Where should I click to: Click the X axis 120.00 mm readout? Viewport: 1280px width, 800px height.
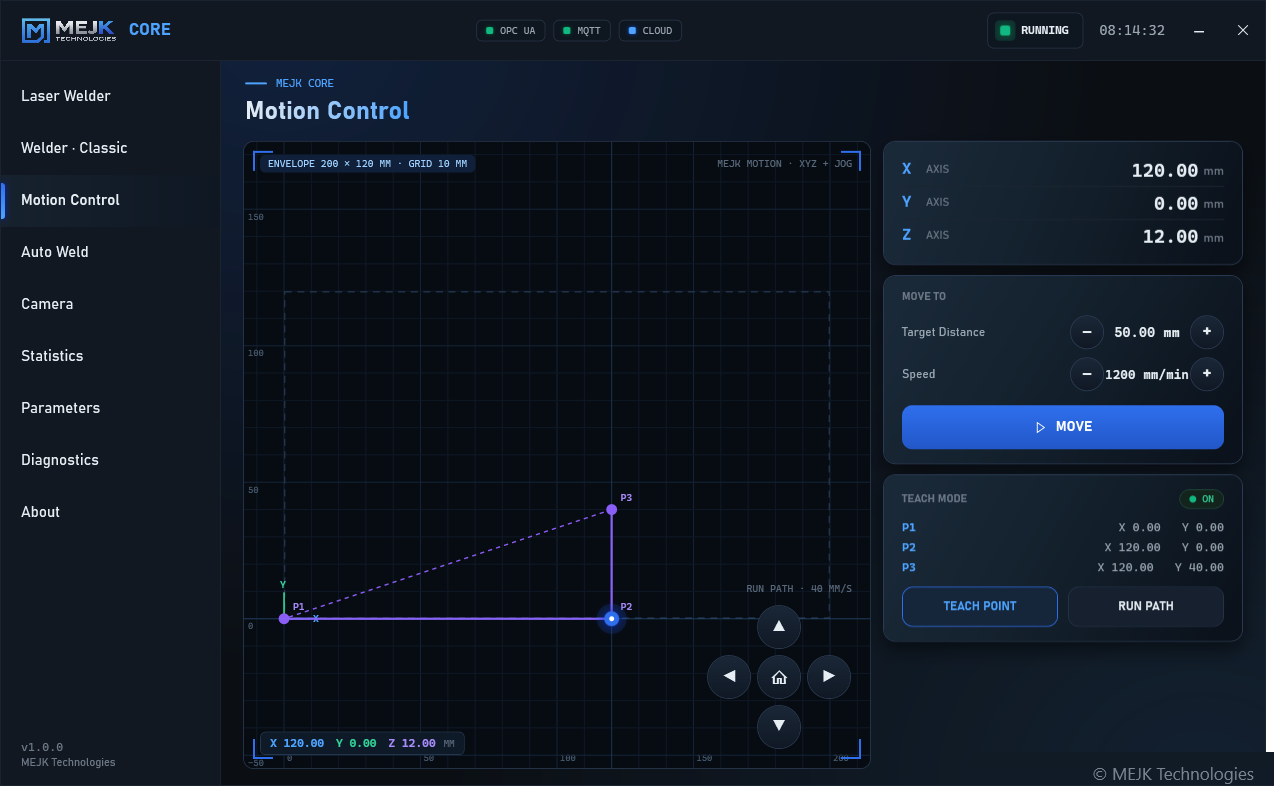point(1063,170)
